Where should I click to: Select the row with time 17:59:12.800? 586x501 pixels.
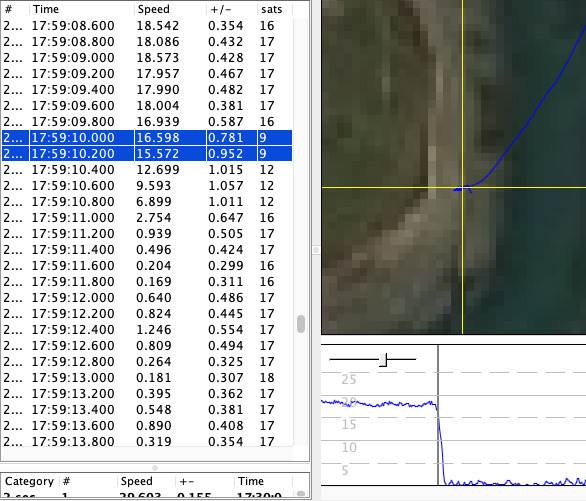pyautogui.click(x=147, y=362)
